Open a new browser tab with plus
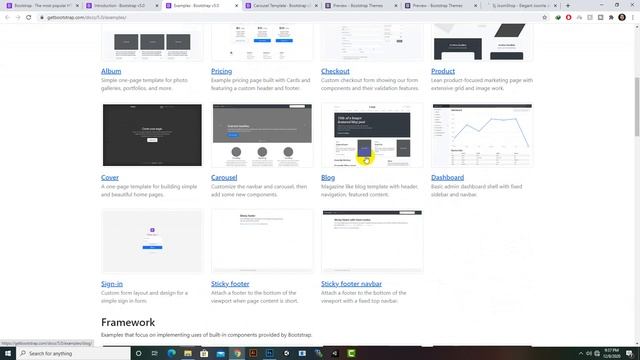 tap(568, 6)
